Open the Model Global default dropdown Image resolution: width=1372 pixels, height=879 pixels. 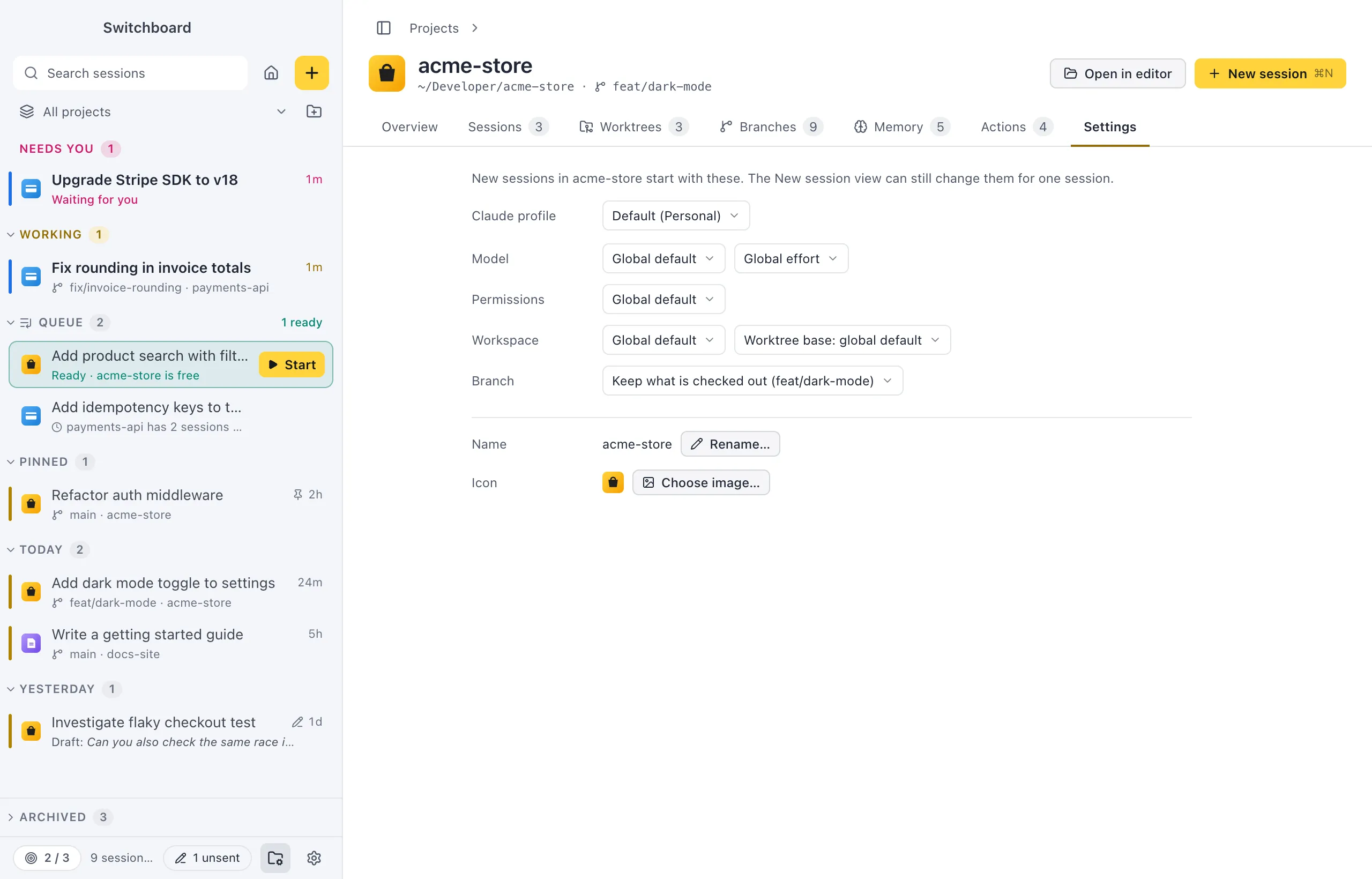click(x=663, y=258)
